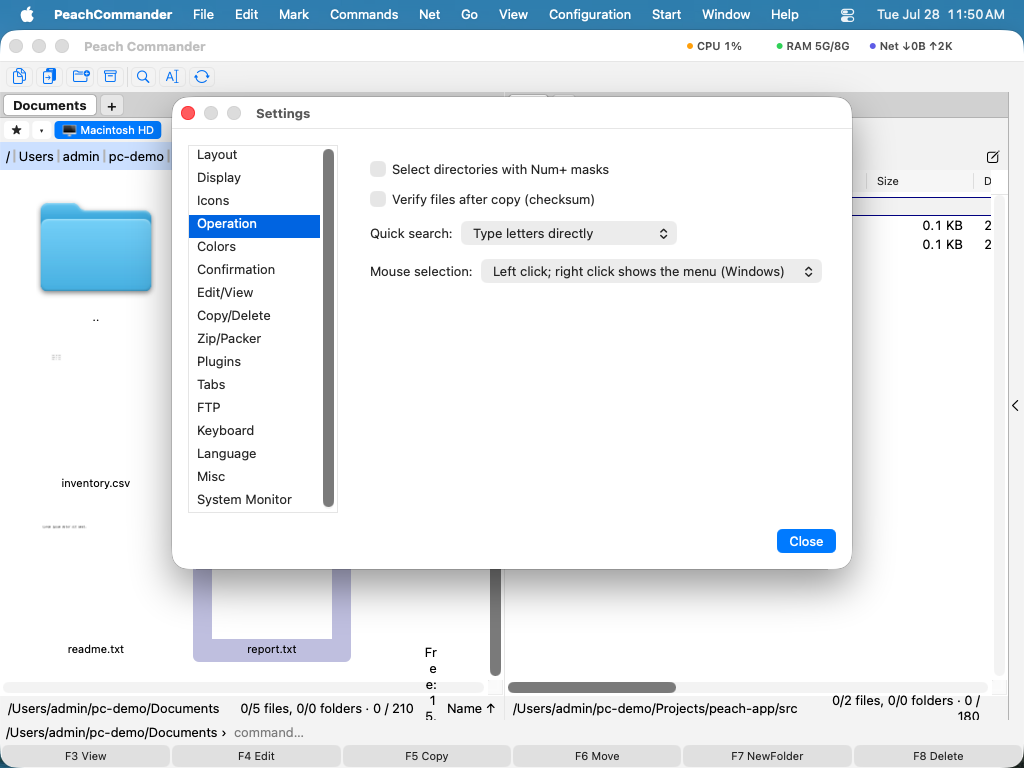Click the RAM 5G/8G monitor indicator
The height and width of the screenshot is (768, 1024).
(x=812, y=46)
